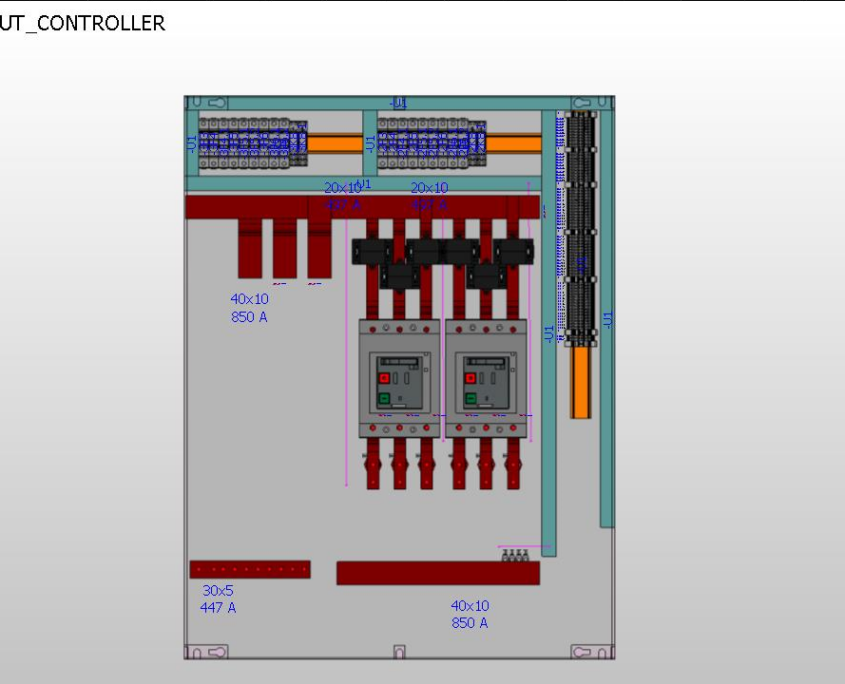This screenshot has width=845, height=684.
Task: Click the -U1 tag on the right duct
Action: [609, 318]
